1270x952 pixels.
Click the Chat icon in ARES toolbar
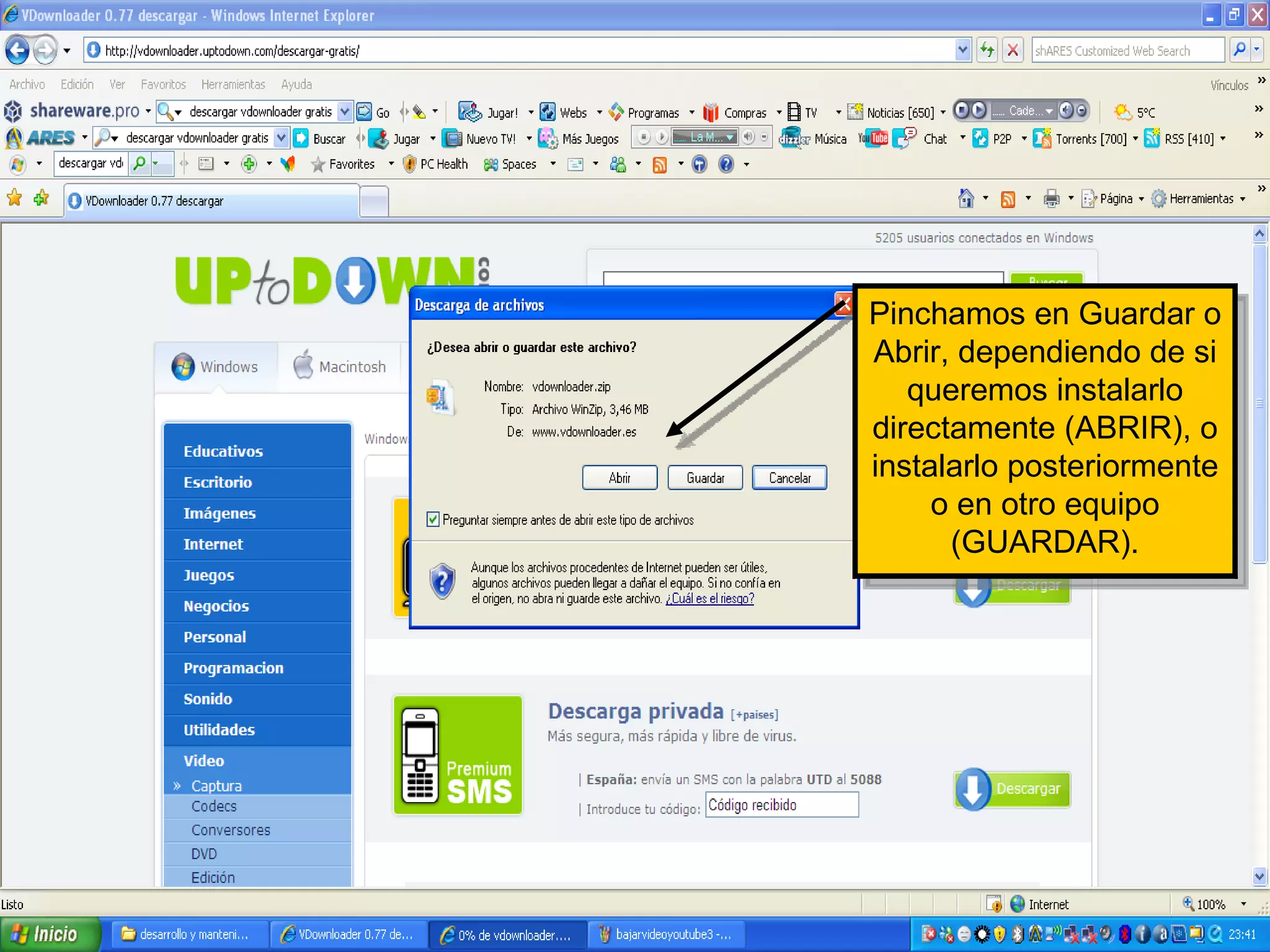click(x=904, y=138)
